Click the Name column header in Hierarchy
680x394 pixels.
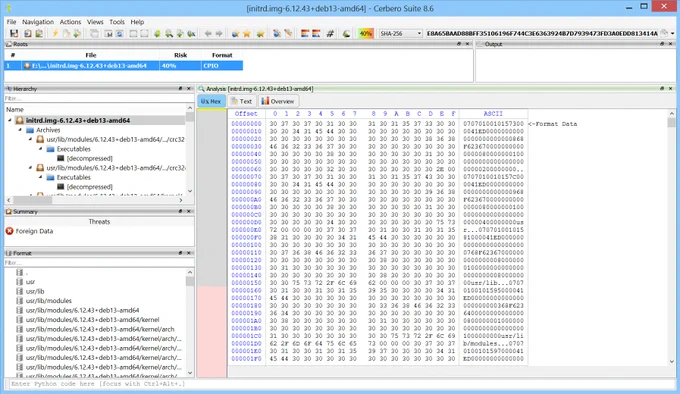(x=15, y=110)
